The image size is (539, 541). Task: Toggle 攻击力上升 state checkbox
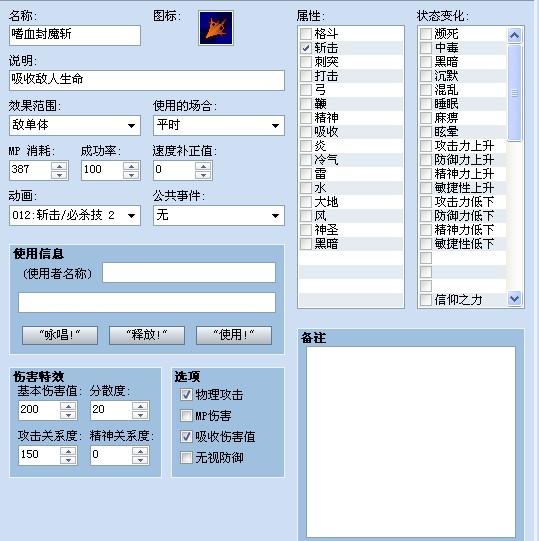[x=426, y=146]
